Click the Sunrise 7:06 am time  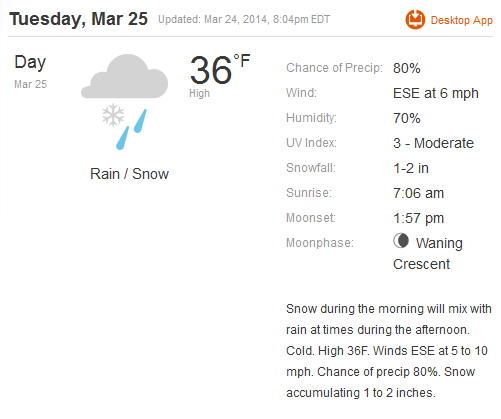pyautogui.click(x=418, y=193)
